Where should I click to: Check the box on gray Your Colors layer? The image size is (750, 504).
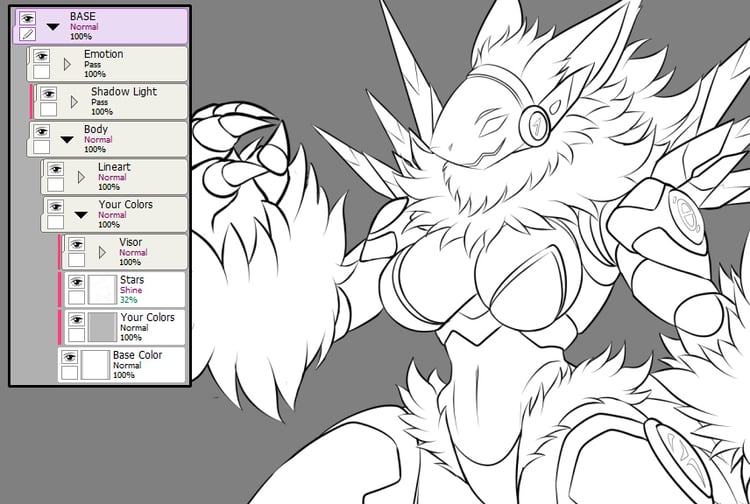tap(77, 335)
